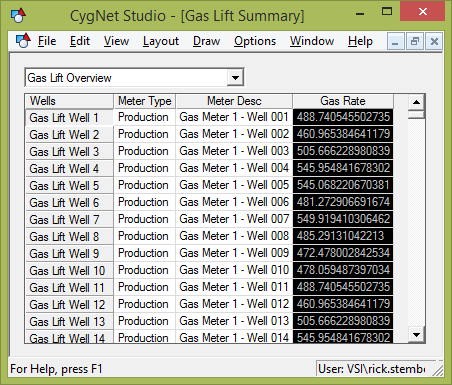Open the Help menu
452x385 pixels.
pos(360,41)
